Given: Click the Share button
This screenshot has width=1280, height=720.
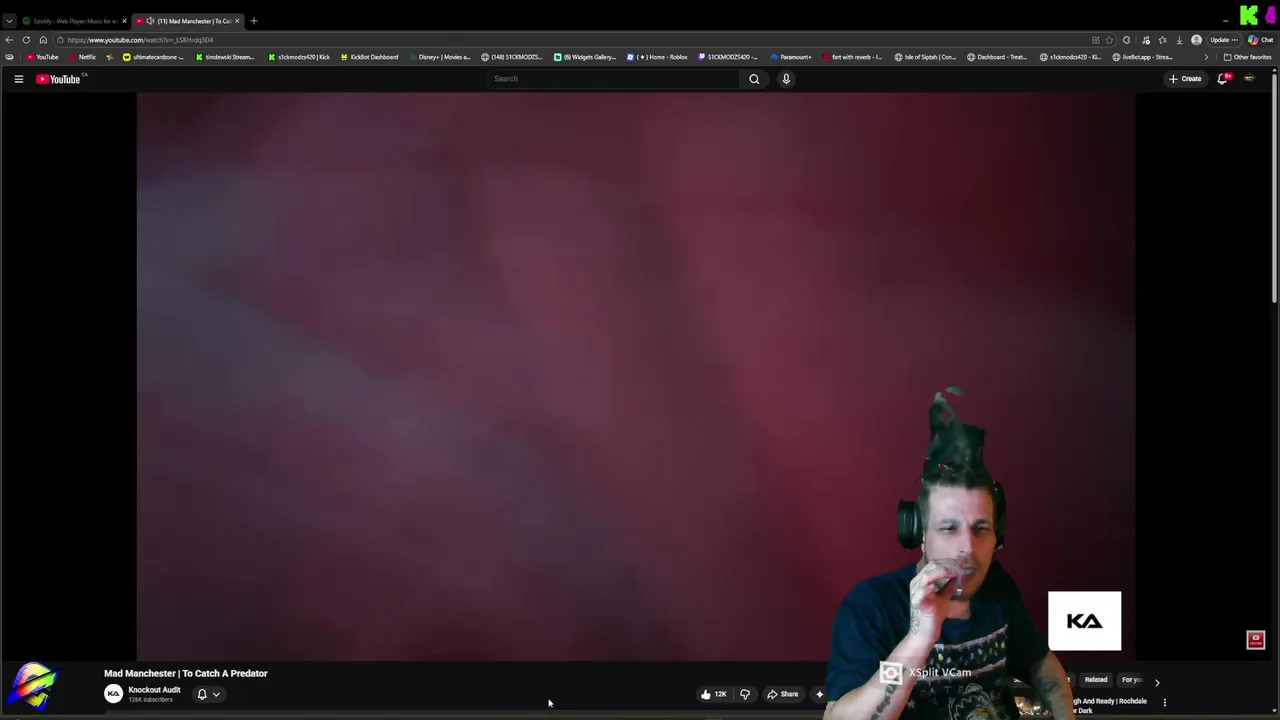Looking at the screenshot, I should pyautogui.click(x=782, y=694).
